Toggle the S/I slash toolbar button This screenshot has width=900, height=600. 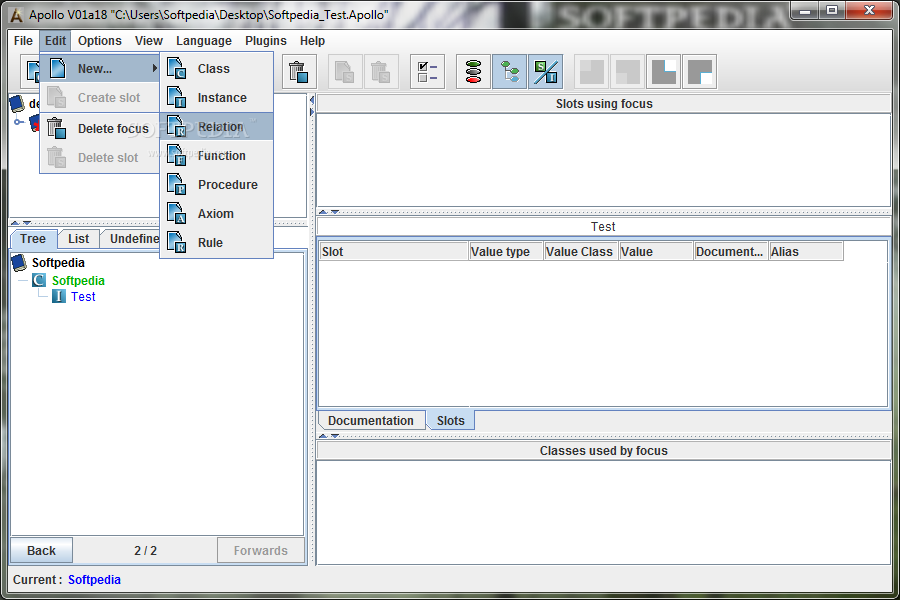coord(545,72)
